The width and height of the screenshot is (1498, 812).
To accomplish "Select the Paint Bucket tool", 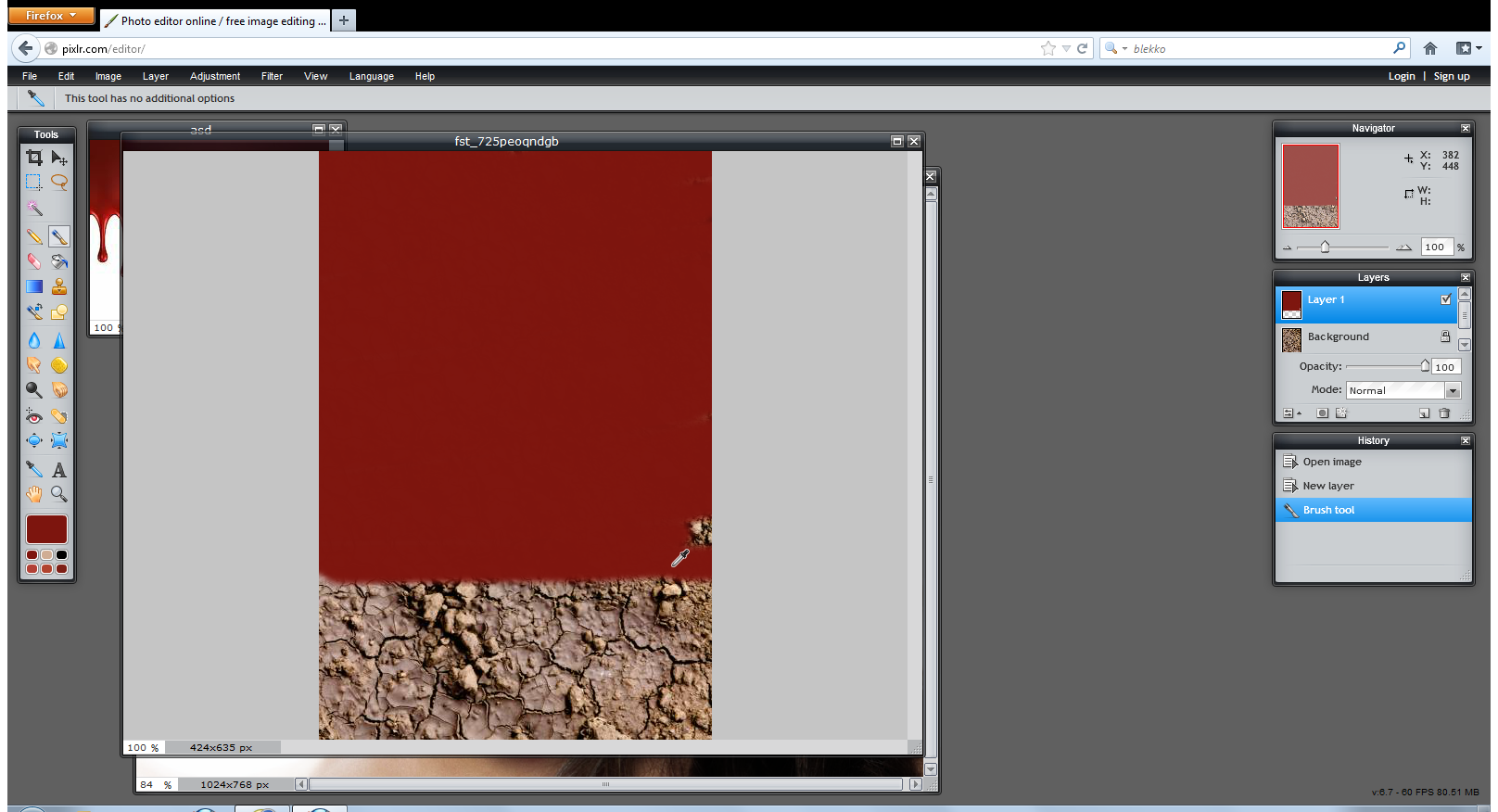I will click(x=59, y=262).
